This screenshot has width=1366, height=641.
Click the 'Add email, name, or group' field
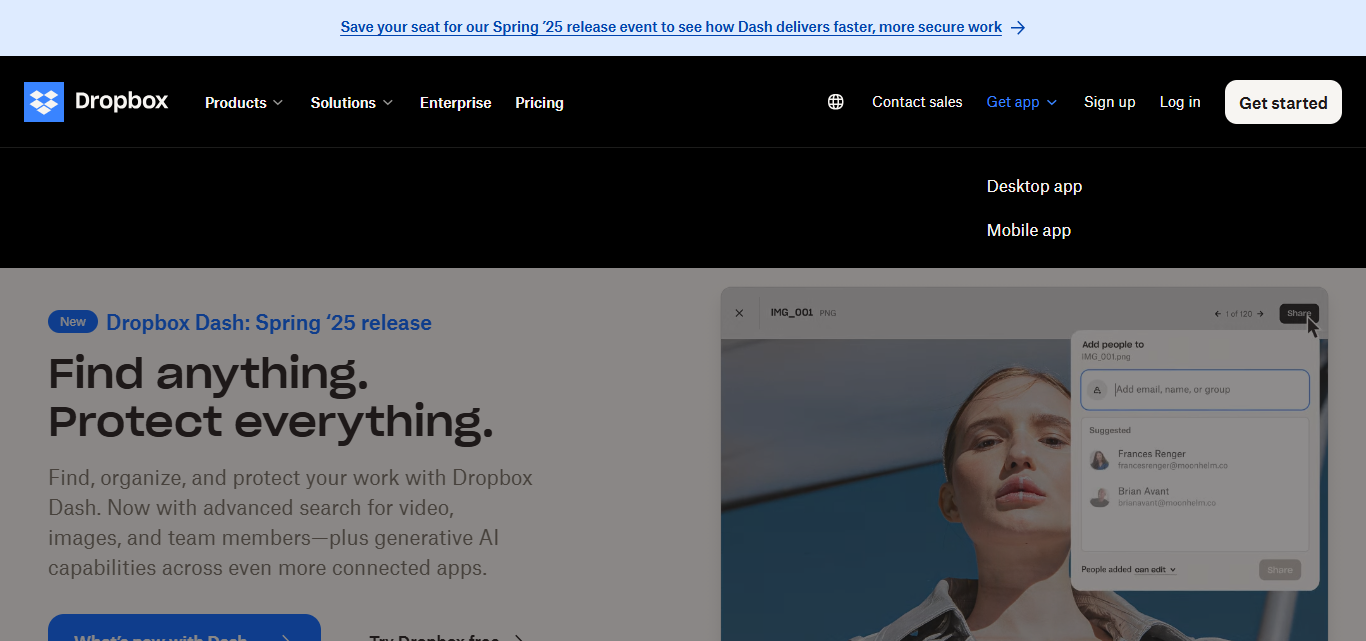pyautogui.click(x=1195, y=390)
